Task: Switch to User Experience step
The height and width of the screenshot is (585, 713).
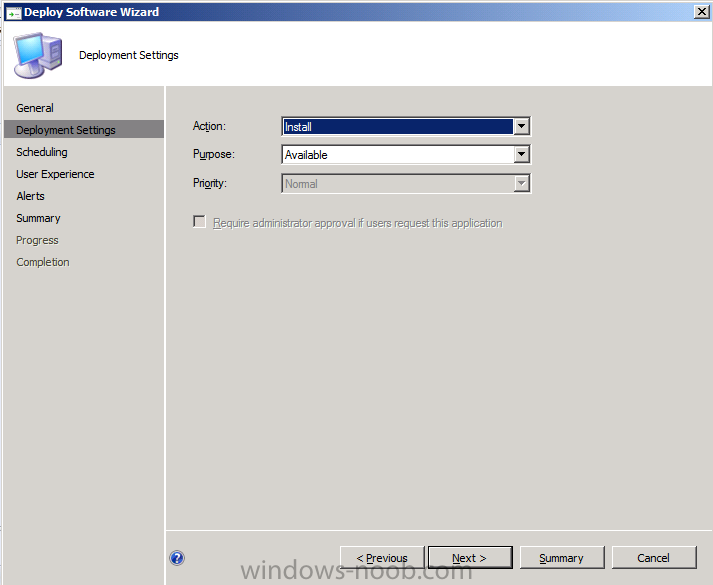Action: point(55,174)
